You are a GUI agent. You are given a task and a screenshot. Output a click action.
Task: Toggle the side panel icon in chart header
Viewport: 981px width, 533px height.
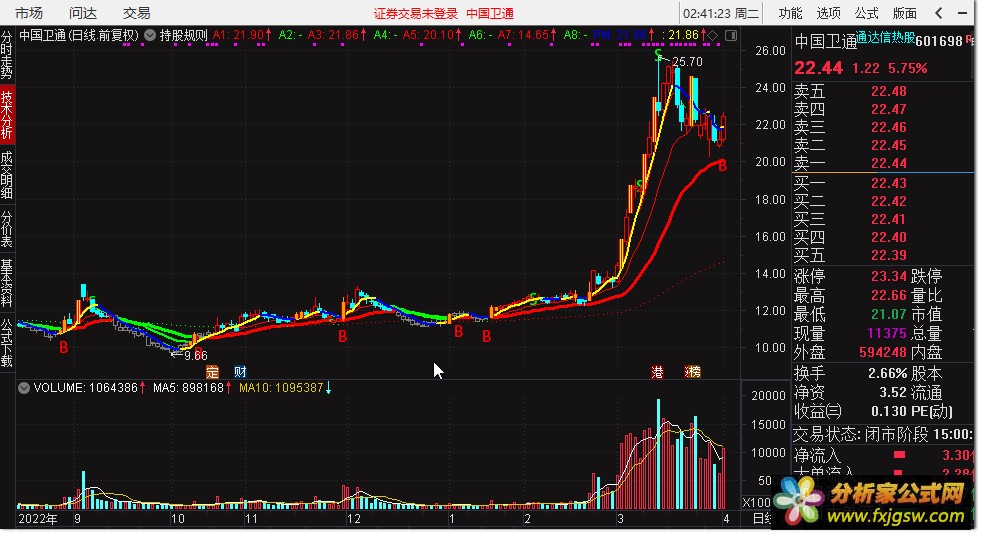coord(731,35)
